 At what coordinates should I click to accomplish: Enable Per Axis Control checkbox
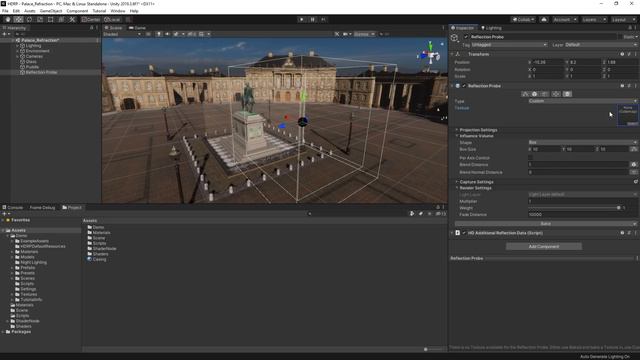click(x=530, y=158)
